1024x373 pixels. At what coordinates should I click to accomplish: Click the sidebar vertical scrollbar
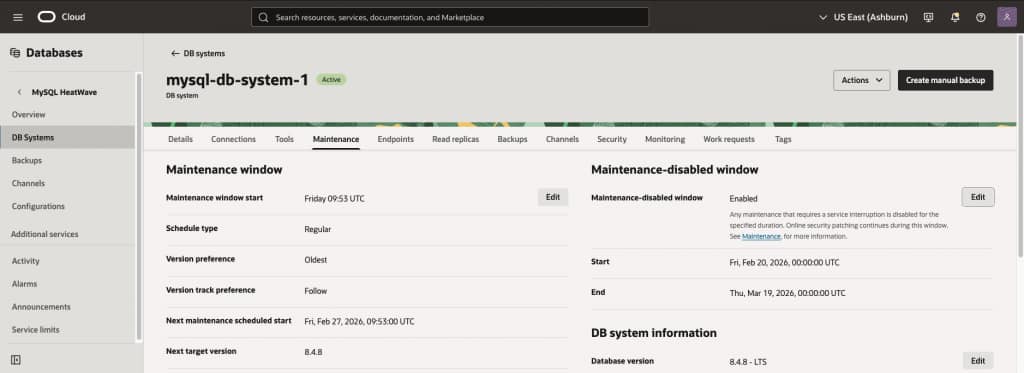coord(138,206)
